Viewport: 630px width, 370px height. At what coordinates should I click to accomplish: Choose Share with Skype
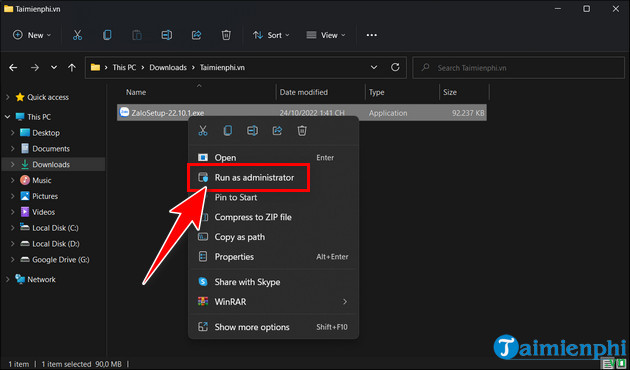click(273, 282)
